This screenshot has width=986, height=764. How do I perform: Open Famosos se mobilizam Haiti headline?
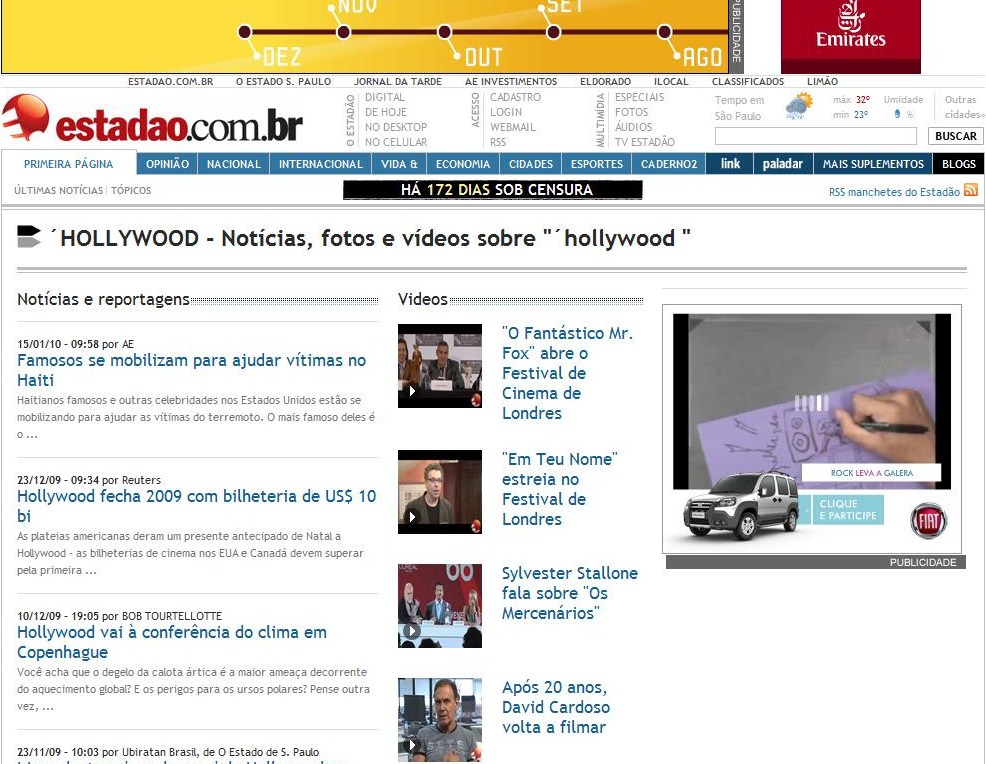(x=191, y=370)
